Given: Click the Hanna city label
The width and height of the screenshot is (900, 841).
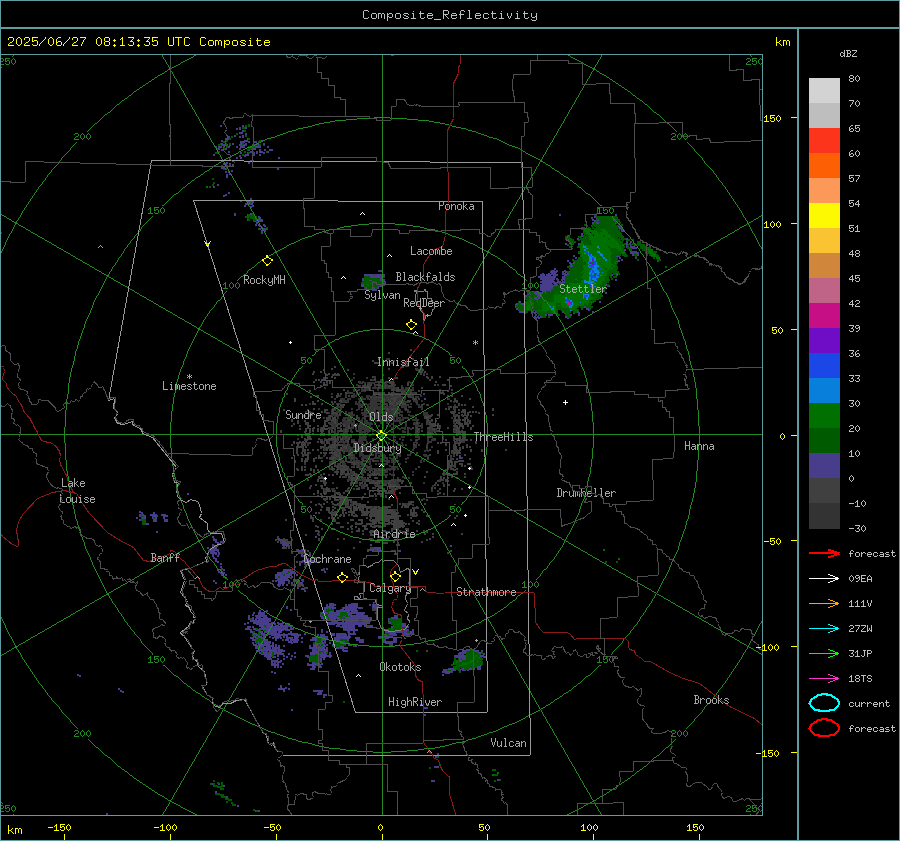Looking at the screenshot, I should (699, 446).
